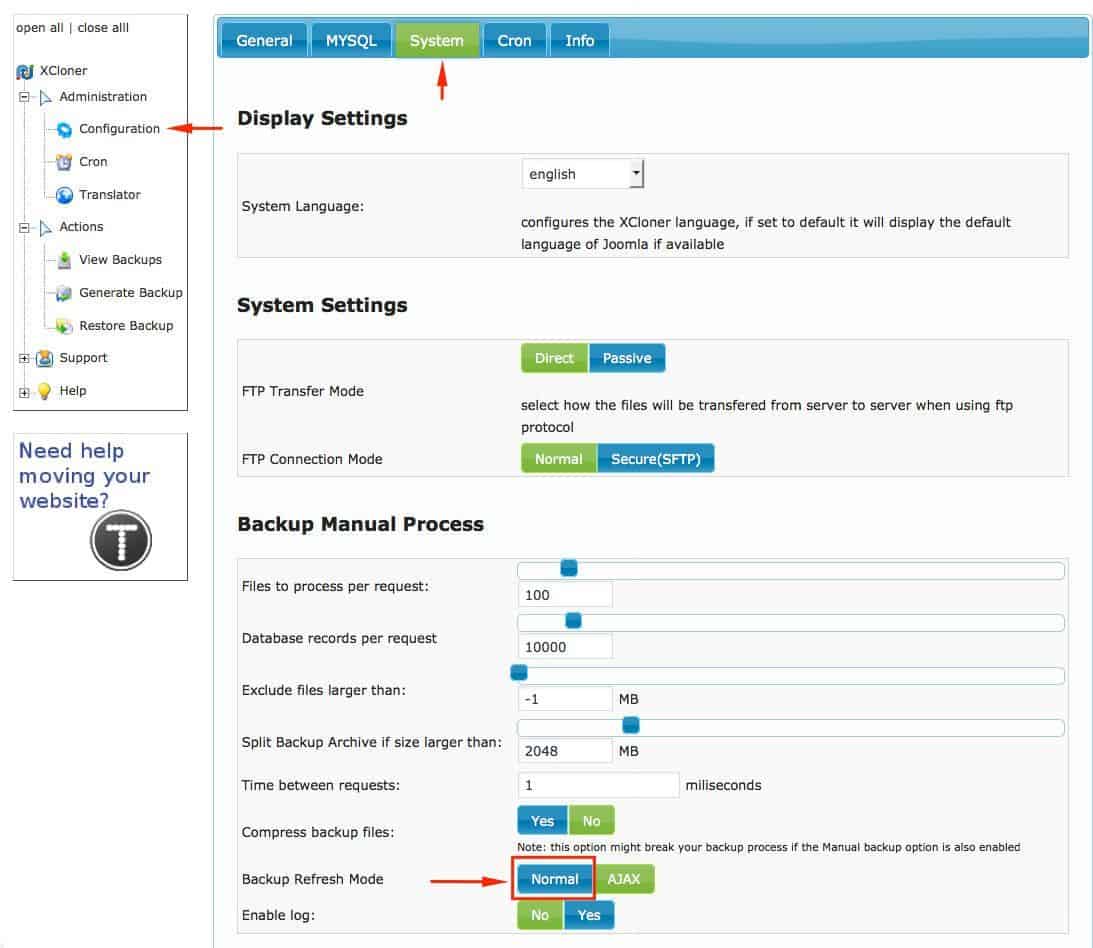Set Enable log to No
Screen dimensions: 1093x948
click(x=540, y=915)
